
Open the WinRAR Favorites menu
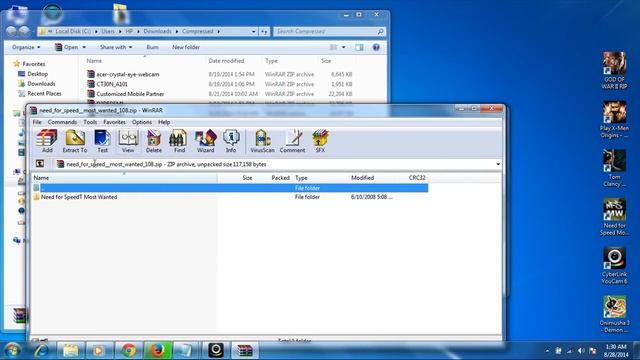(x=114, y=122)
